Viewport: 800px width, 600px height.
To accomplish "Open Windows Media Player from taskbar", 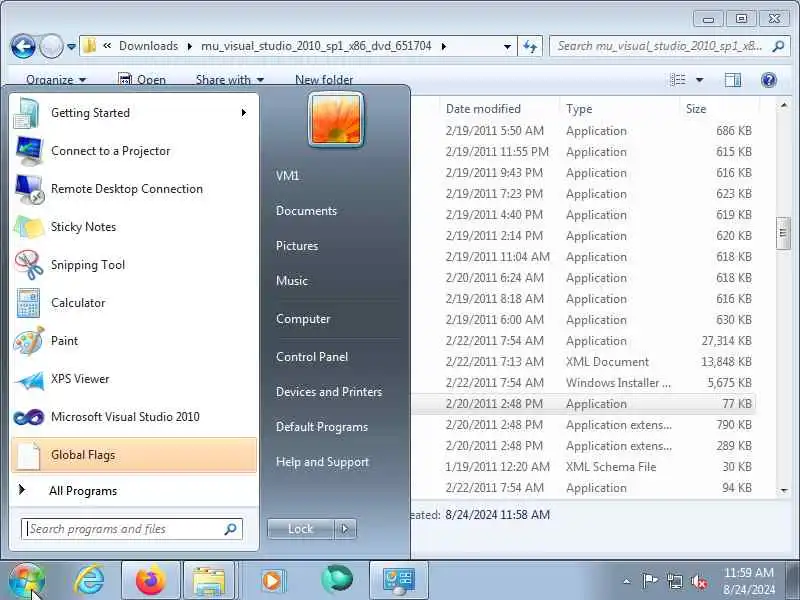I will coord(273,581).
